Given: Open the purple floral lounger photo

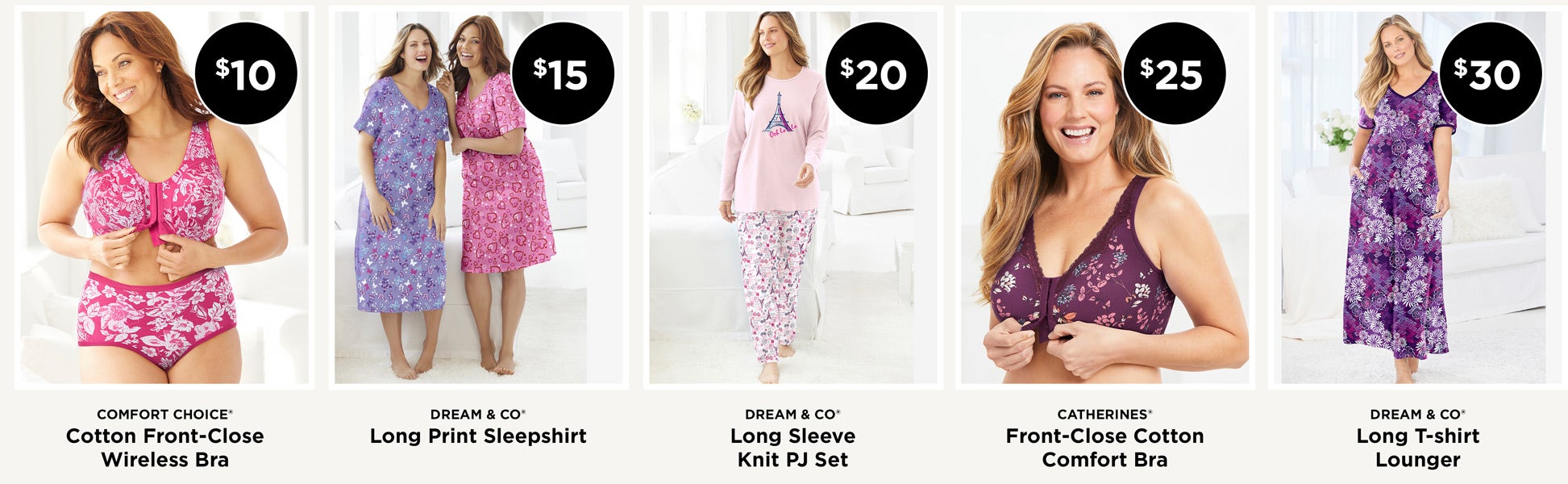Looking at the screenshot, I should click(x=1417, y=198).
